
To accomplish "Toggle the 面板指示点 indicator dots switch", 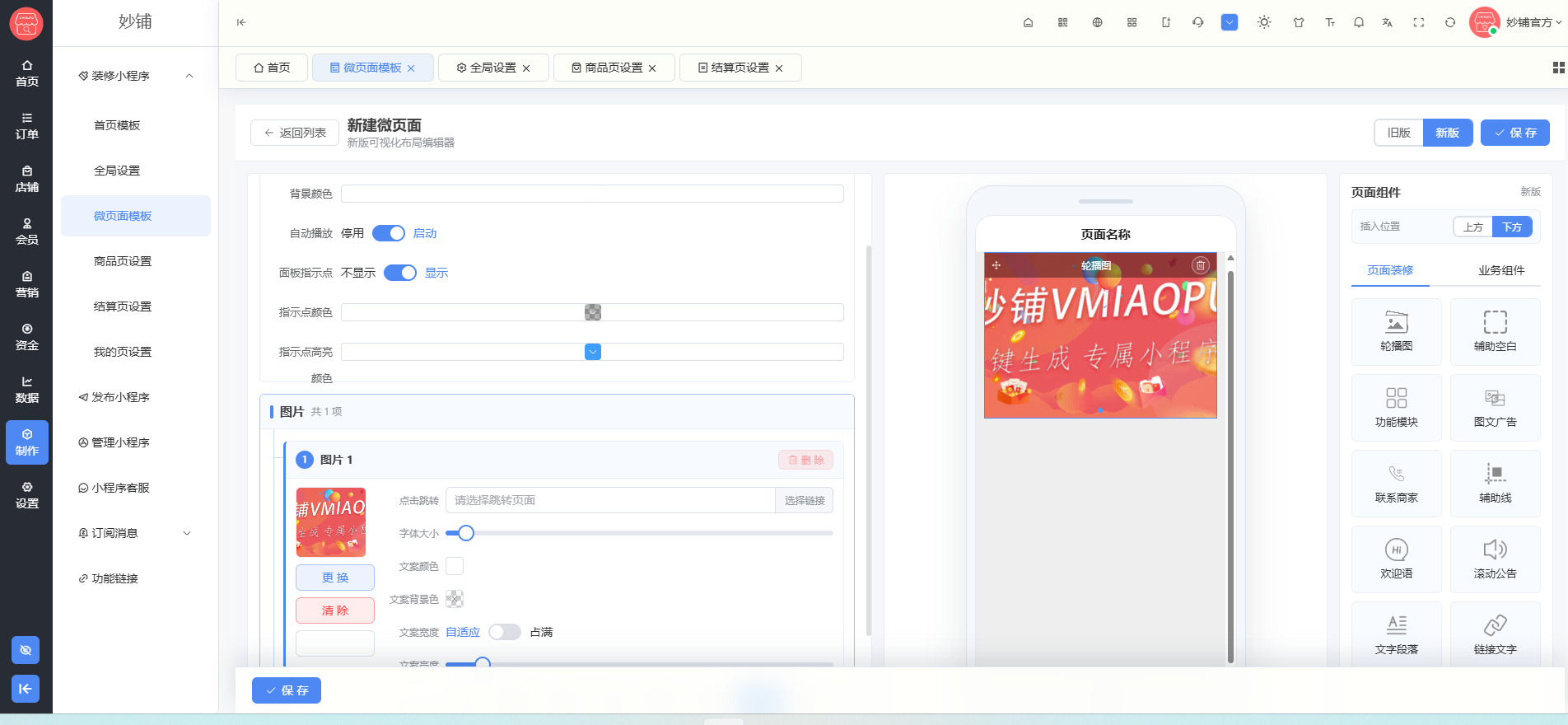I will pyautogui.click(x=400, y=273).
